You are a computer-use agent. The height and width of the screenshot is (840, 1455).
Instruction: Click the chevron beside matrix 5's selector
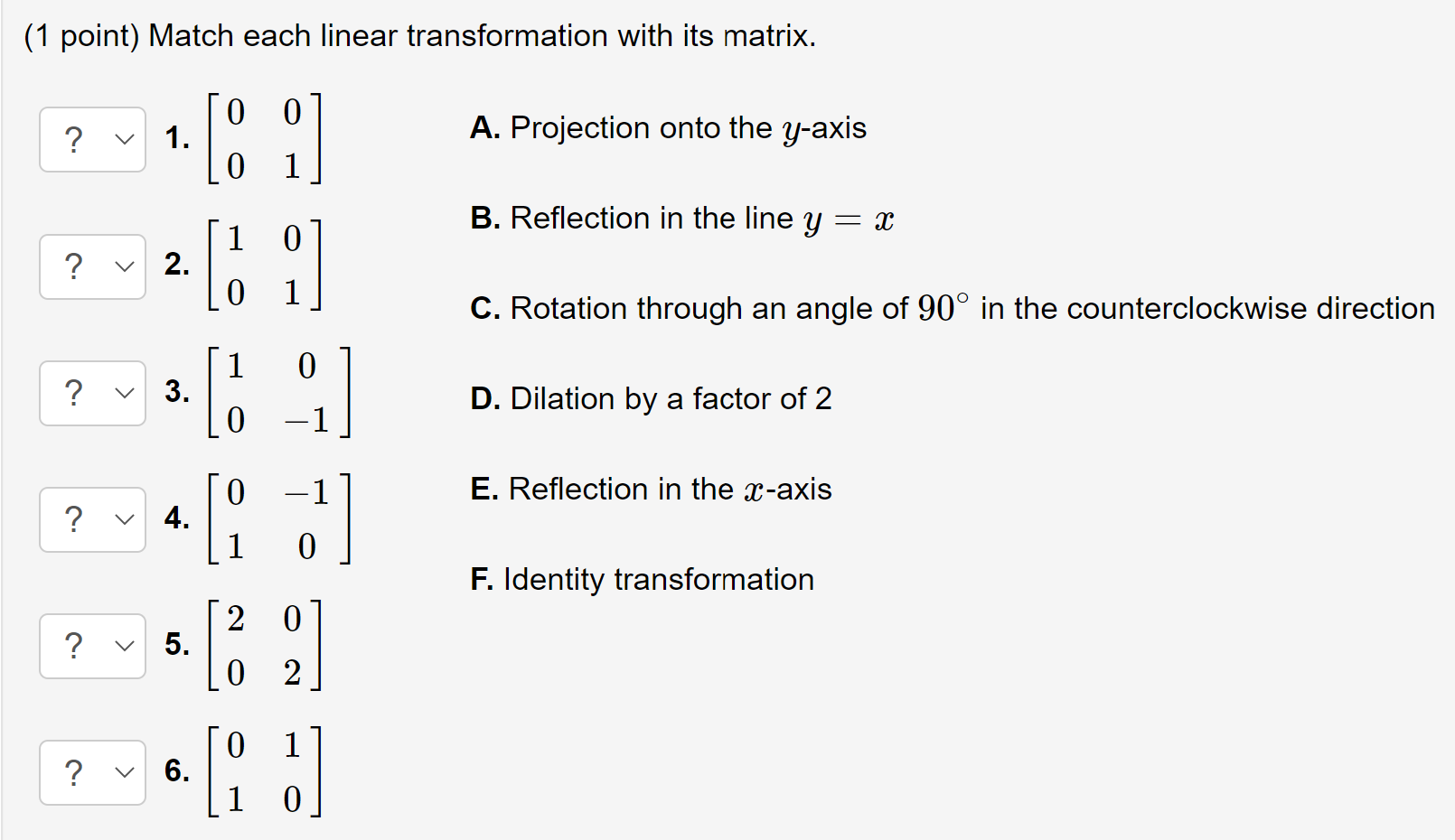[123, 645]
